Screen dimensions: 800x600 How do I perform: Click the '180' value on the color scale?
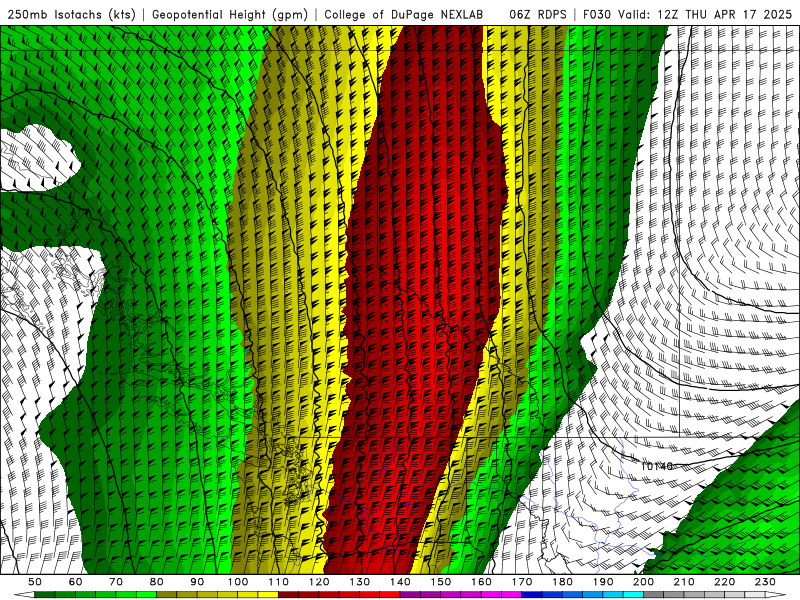[x=562, y=582]
